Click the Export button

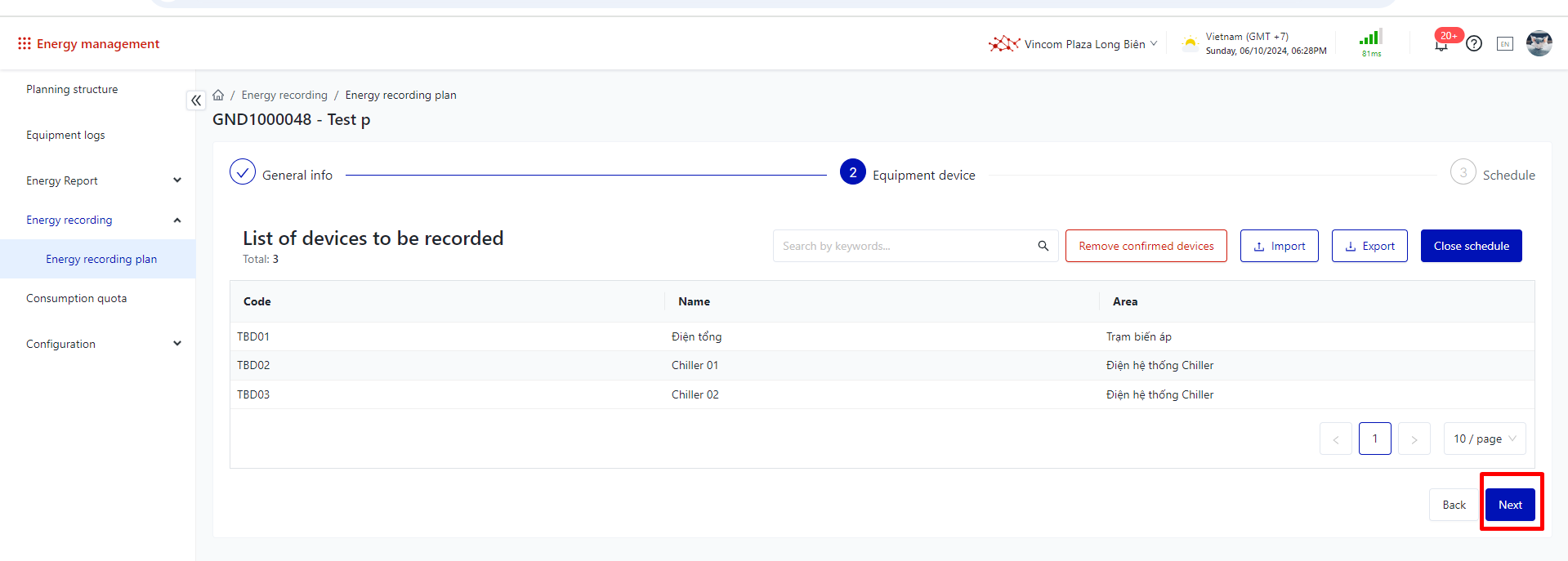pos(1369,246)
